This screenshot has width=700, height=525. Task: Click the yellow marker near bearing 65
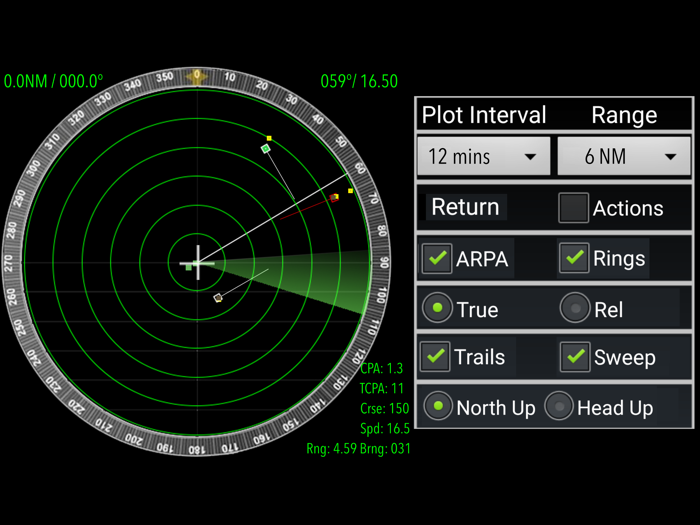350,191
